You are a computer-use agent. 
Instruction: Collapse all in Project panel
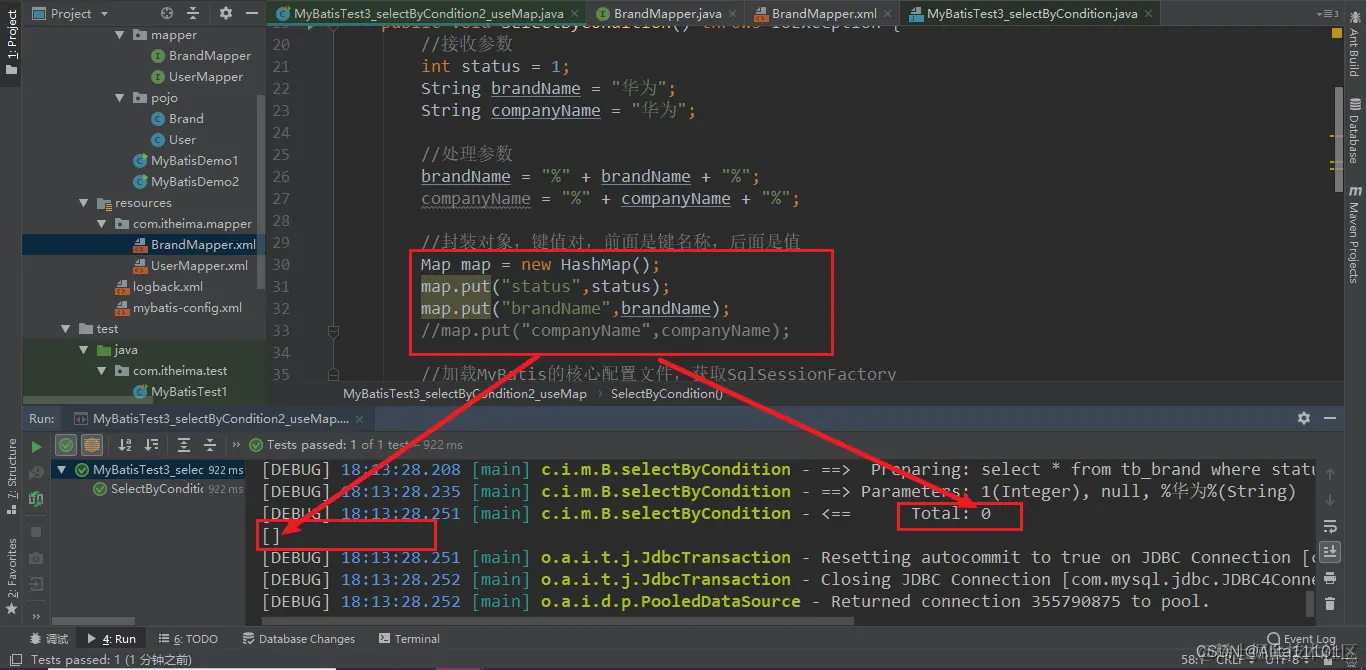(x=194, y=13)
